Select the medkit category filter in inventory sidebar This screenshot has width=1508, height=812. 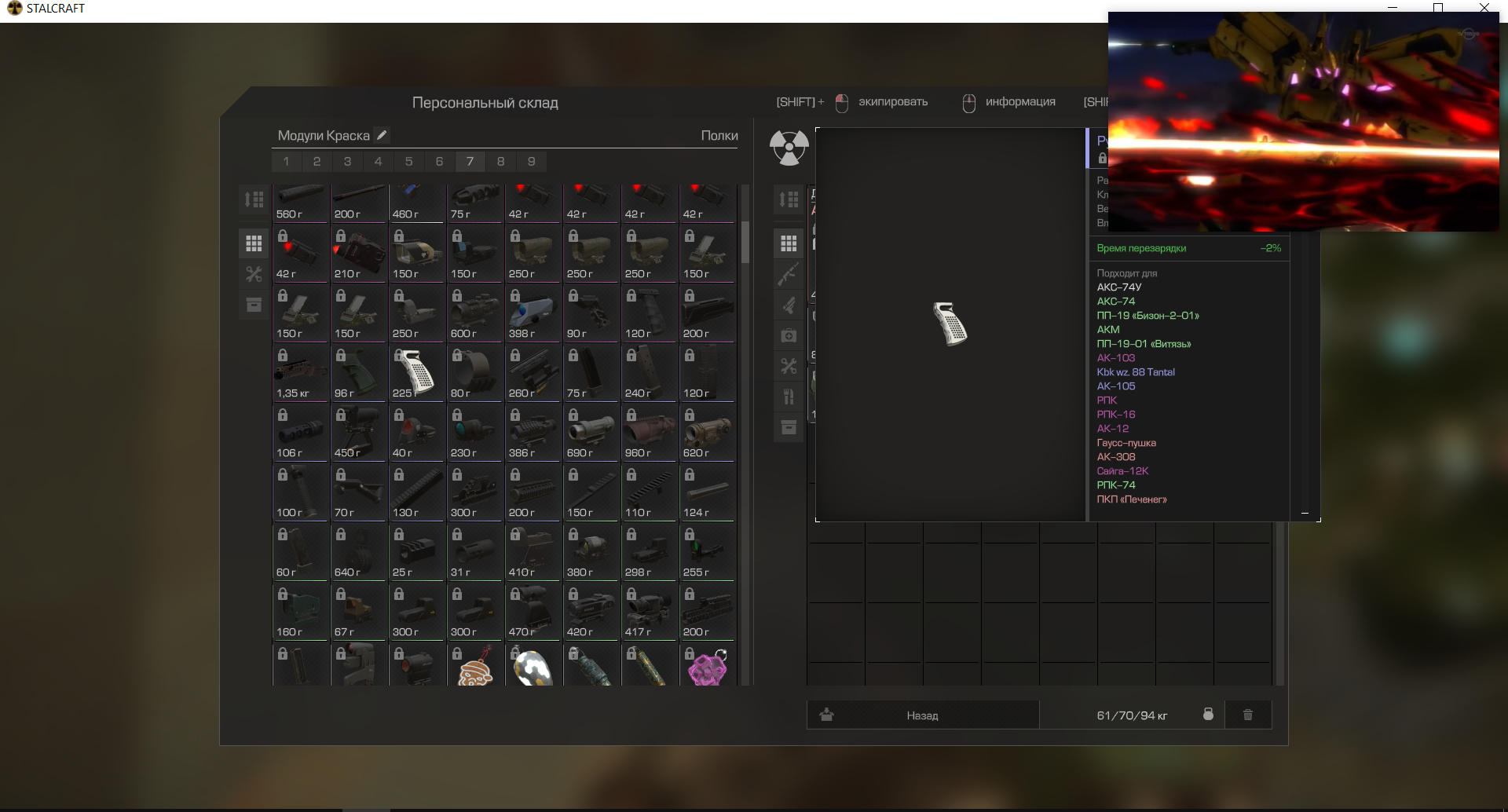pyautogui.click(x=789, y=335)
